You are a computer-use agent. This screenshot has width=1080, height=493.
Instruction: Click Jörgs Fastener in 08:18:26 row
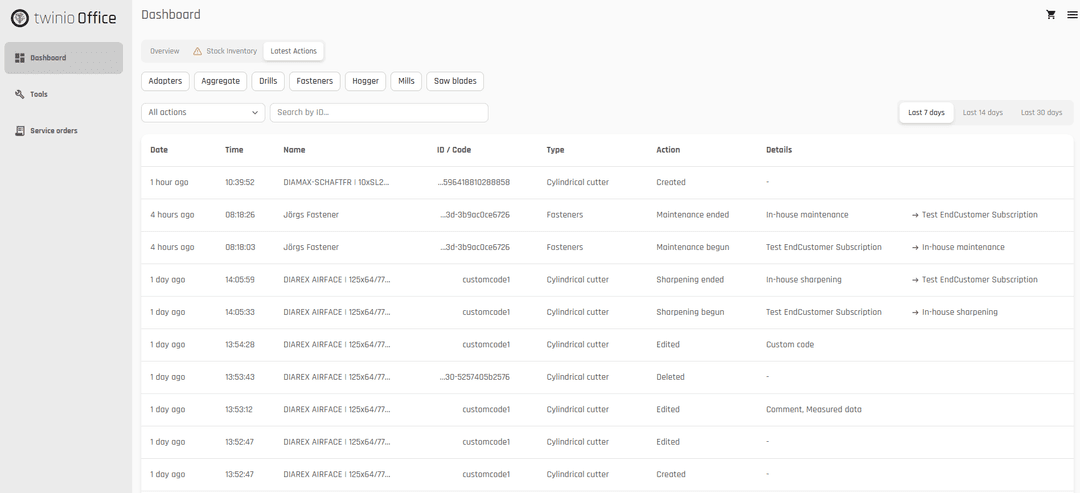click(311, 215)
